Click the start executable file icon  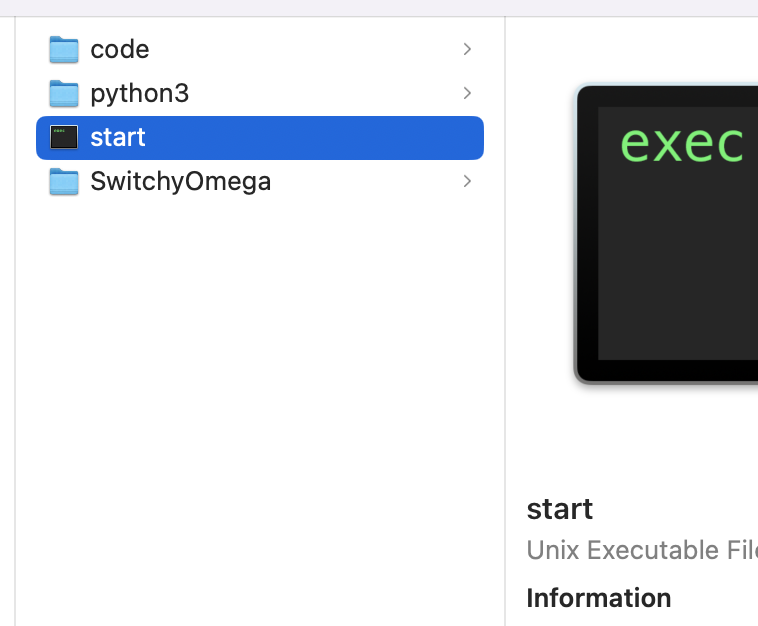(x=64, y=137)
